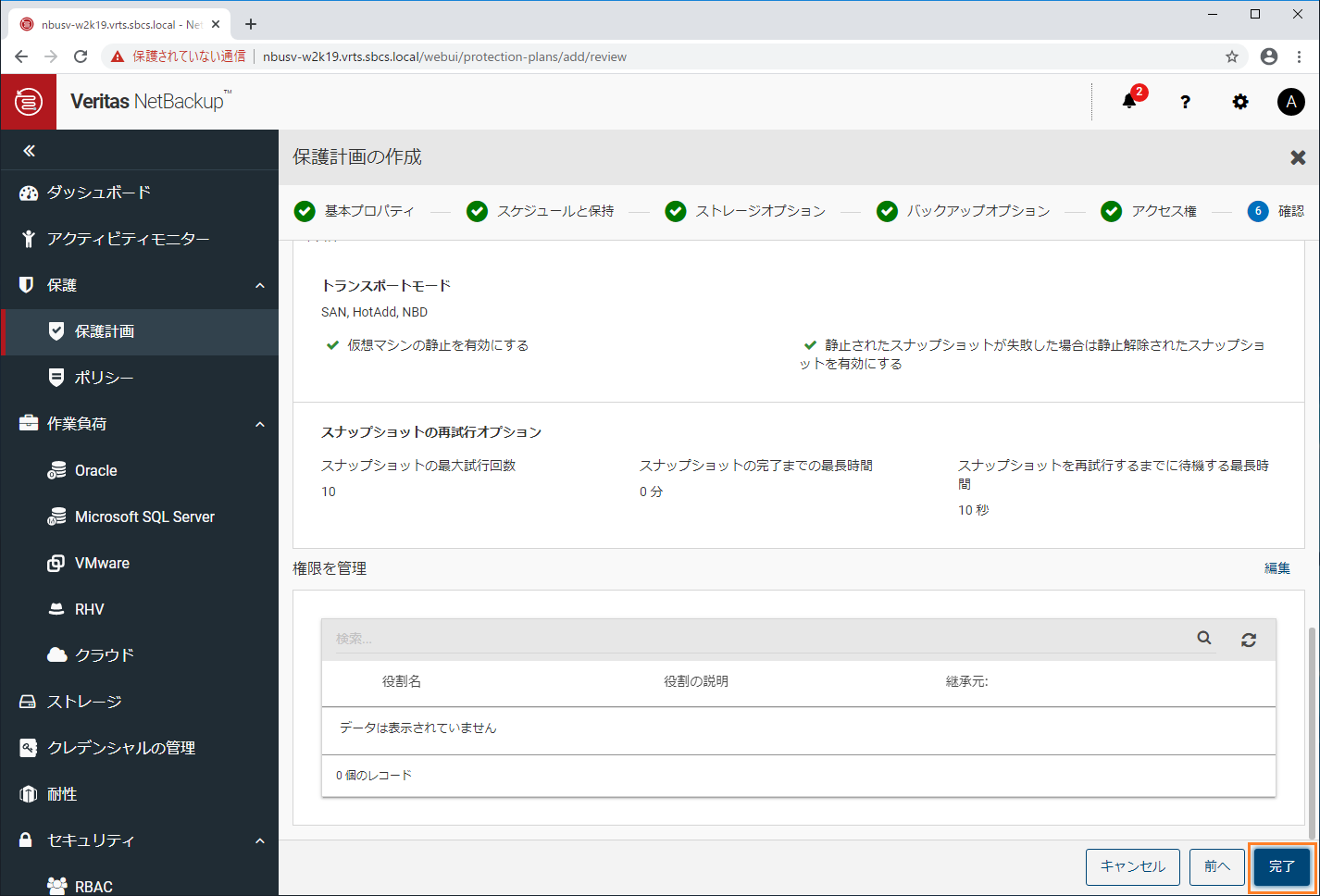Viewport: 1320px width, 896px height.
Task: Sort by 役割の説明 column header
Action: coord(696,681)
